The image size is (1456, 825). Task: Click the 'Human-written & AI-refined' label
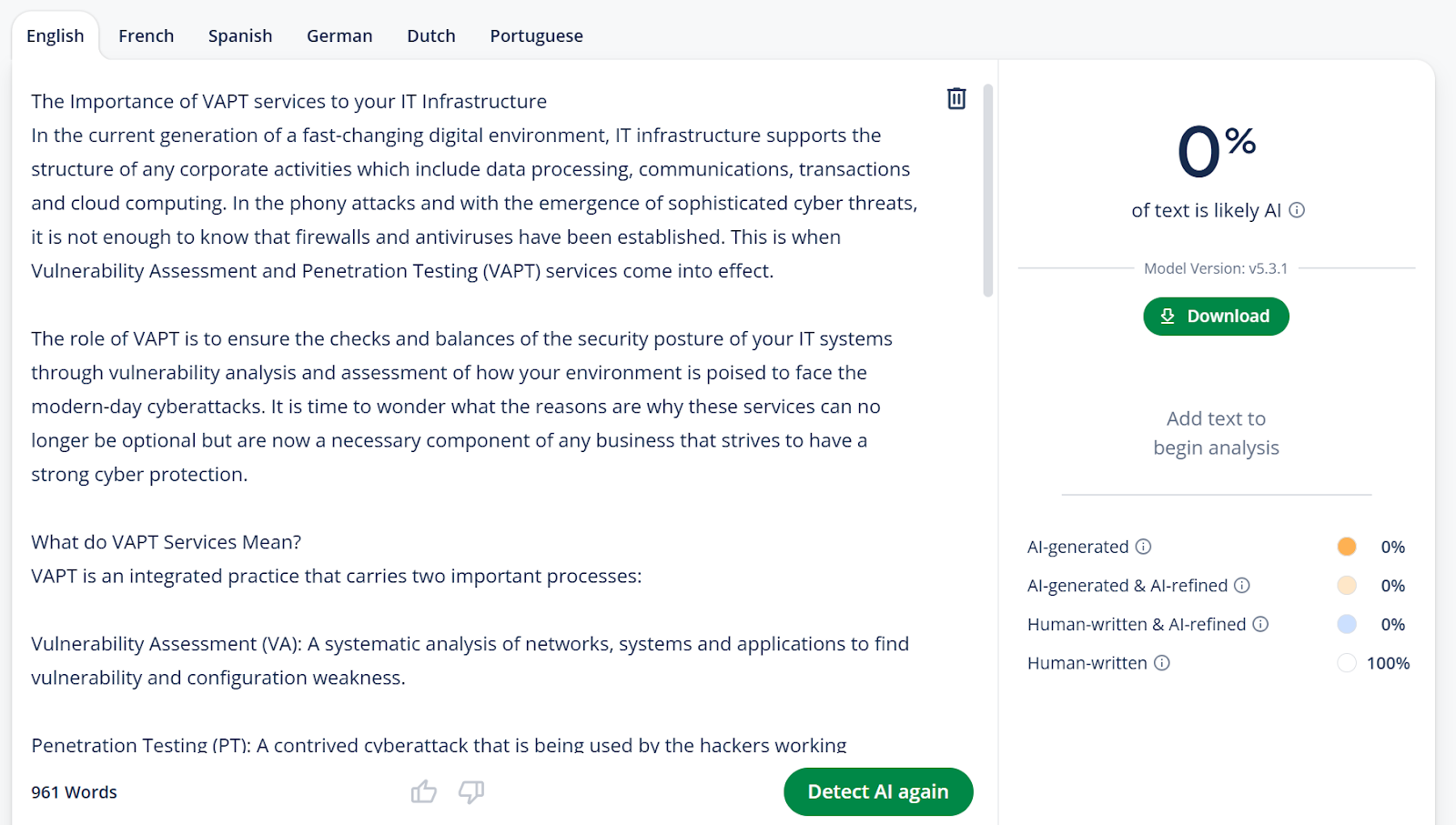point(1137,624)
